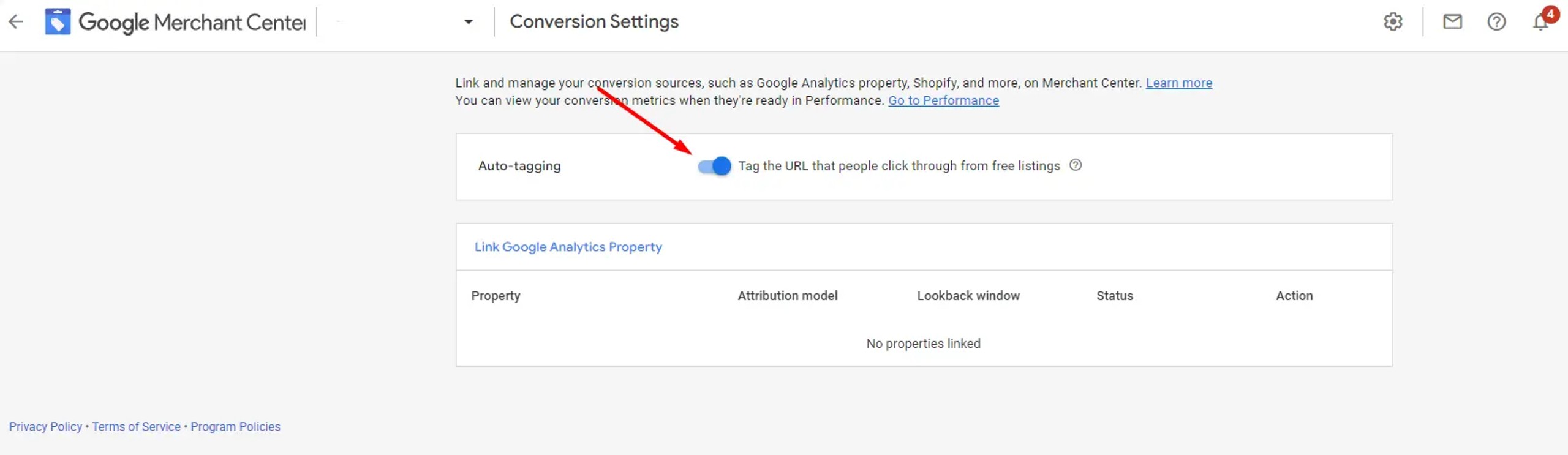
Task: Follow the Go to Performance link
Action: tap(943, 100)
